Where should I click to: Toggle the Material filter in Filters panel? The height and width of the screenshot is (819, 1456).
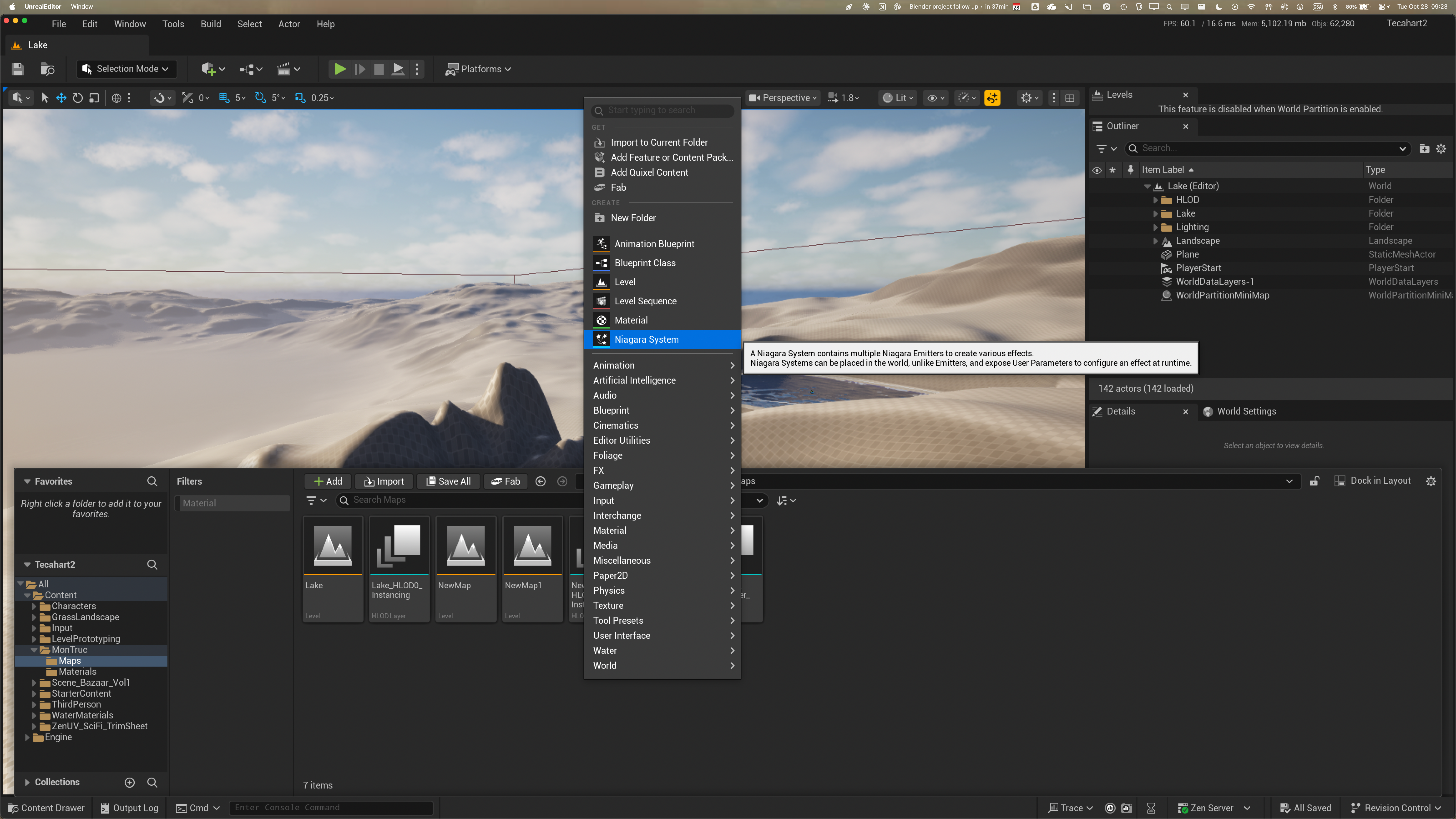pyautogui.click(x=232, y=503)
